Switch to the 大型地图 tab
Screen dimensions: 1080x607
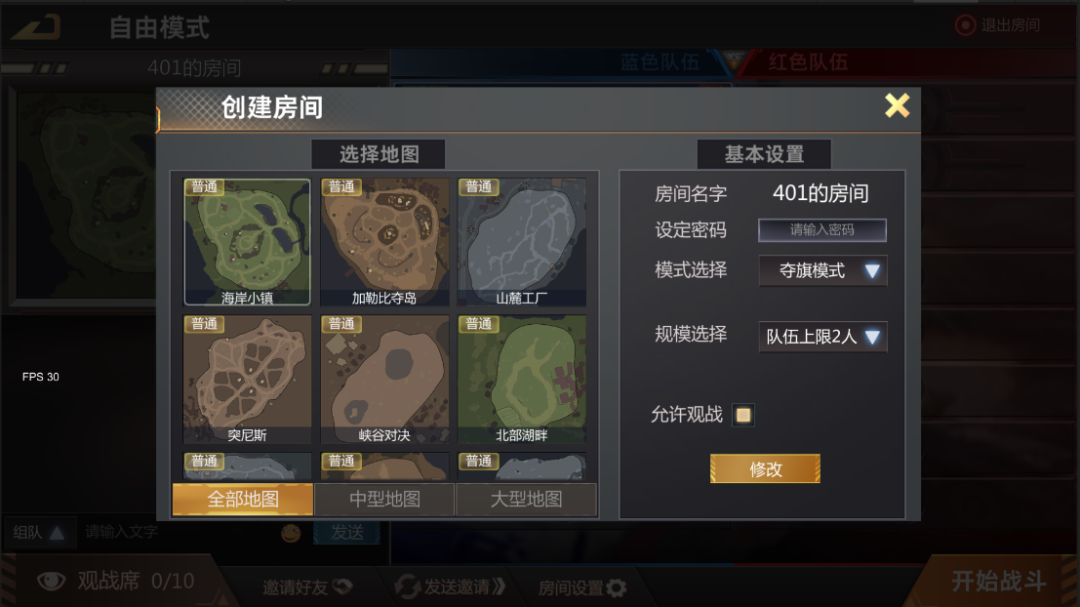coord(526,499)
